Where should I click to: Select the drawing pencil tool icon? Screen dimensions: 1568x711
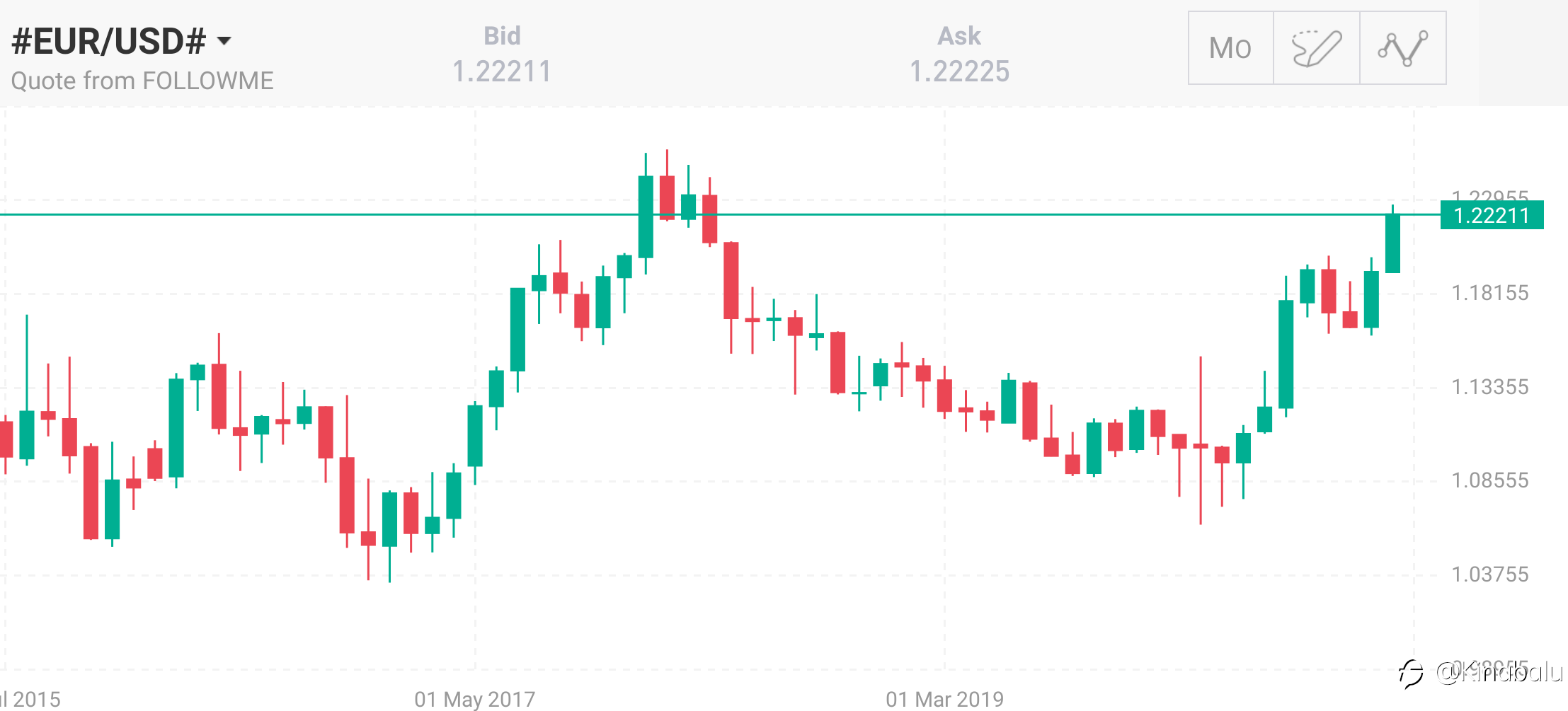[1317, 48]
